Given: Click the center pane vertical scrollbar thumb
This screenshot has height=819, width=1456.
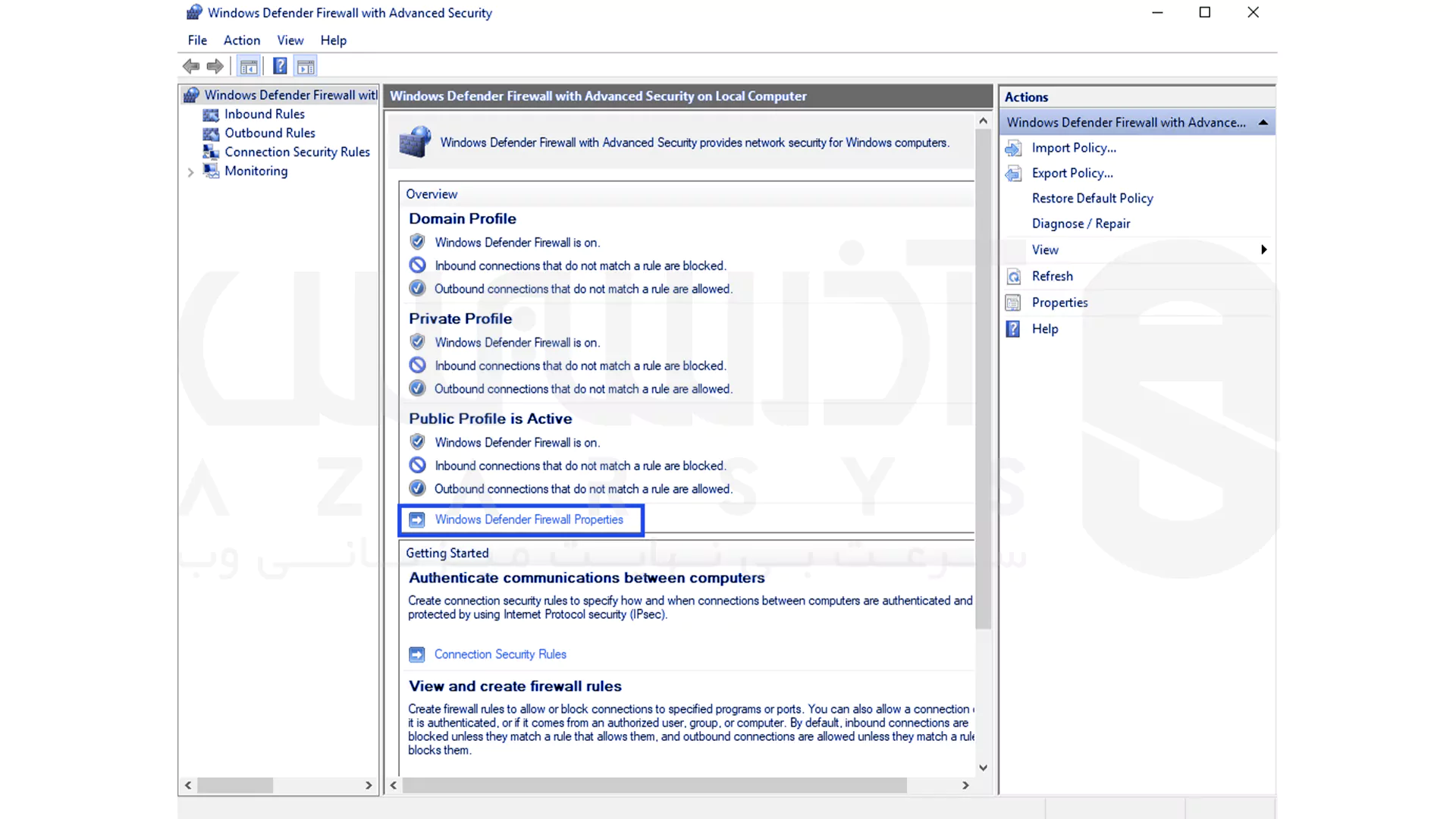Looking at the screenshot, I should click(983, 379).
